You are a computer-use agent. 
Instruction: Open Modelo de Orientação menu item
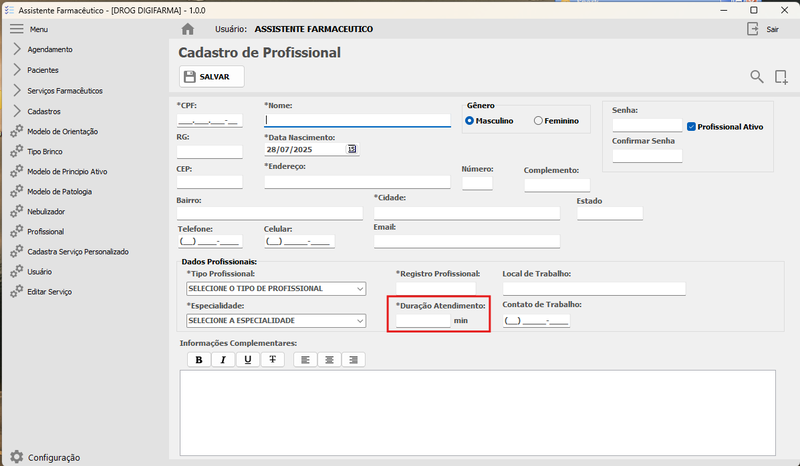[63, 132]
